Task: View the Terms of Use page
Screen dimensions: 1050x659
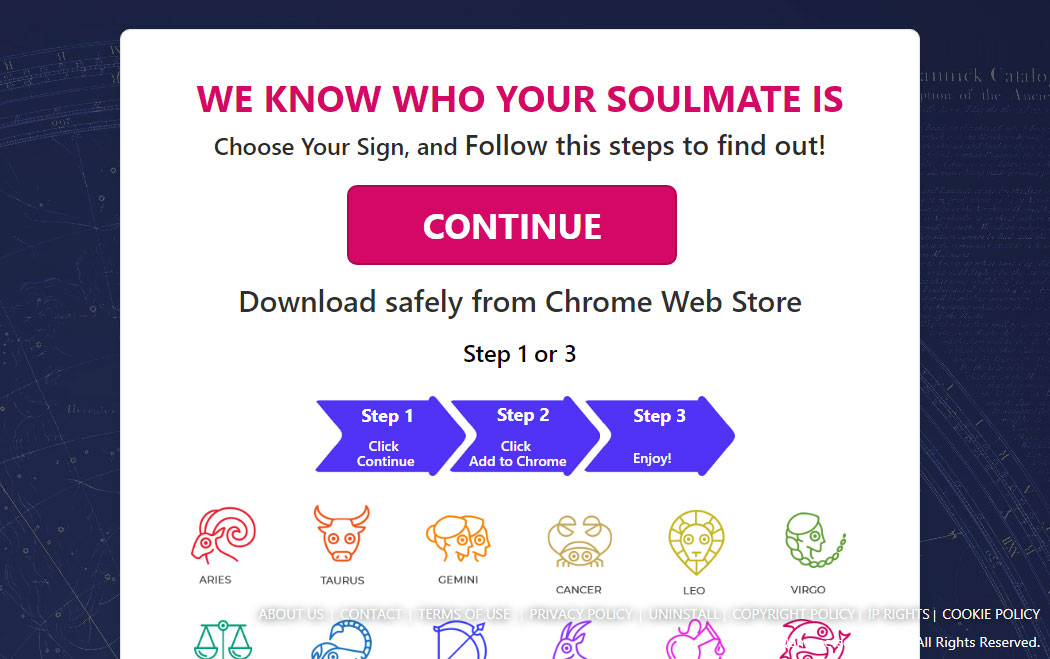Action: (464, 614)
